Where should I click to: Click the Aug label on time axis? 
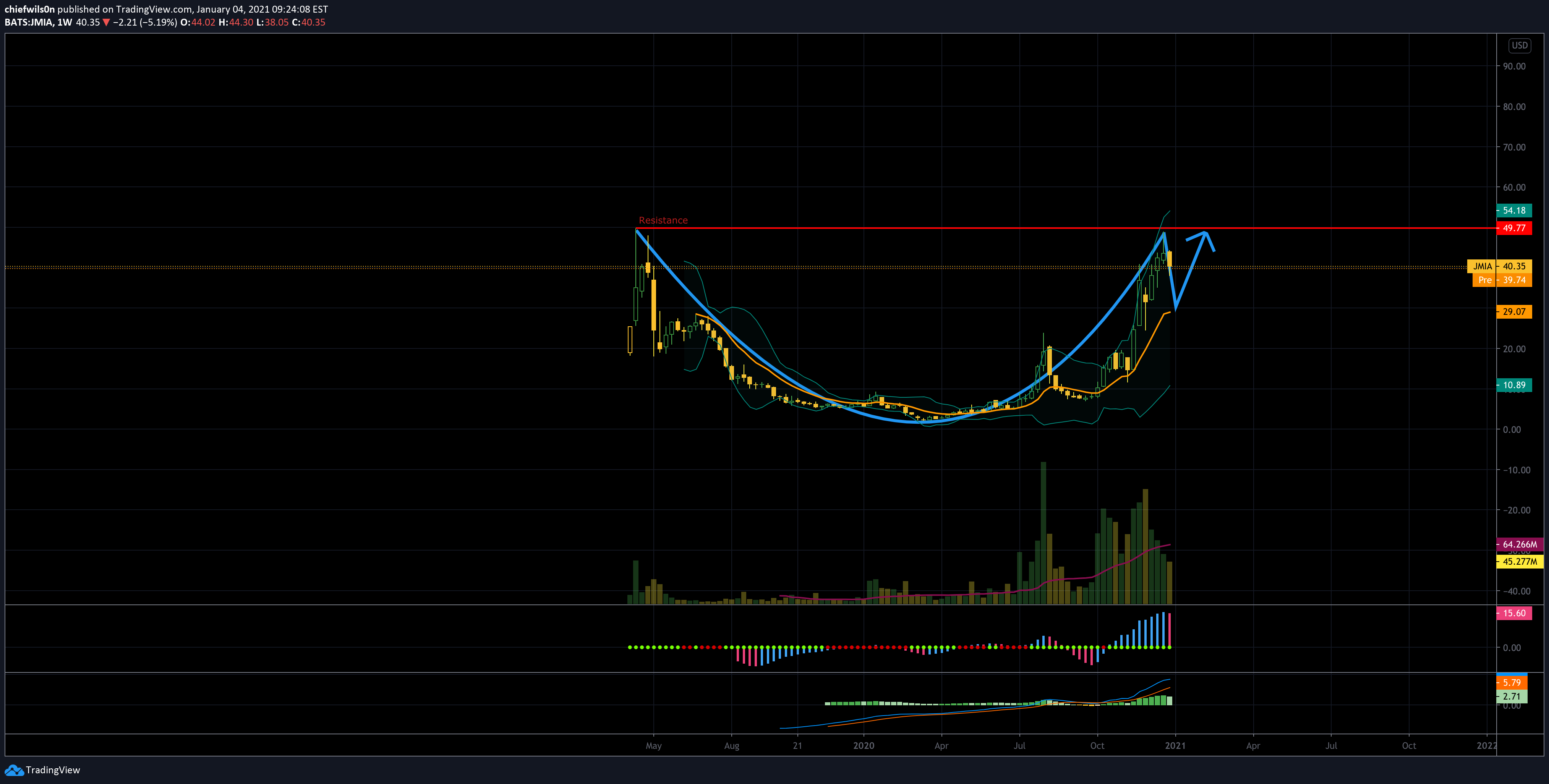732,745
